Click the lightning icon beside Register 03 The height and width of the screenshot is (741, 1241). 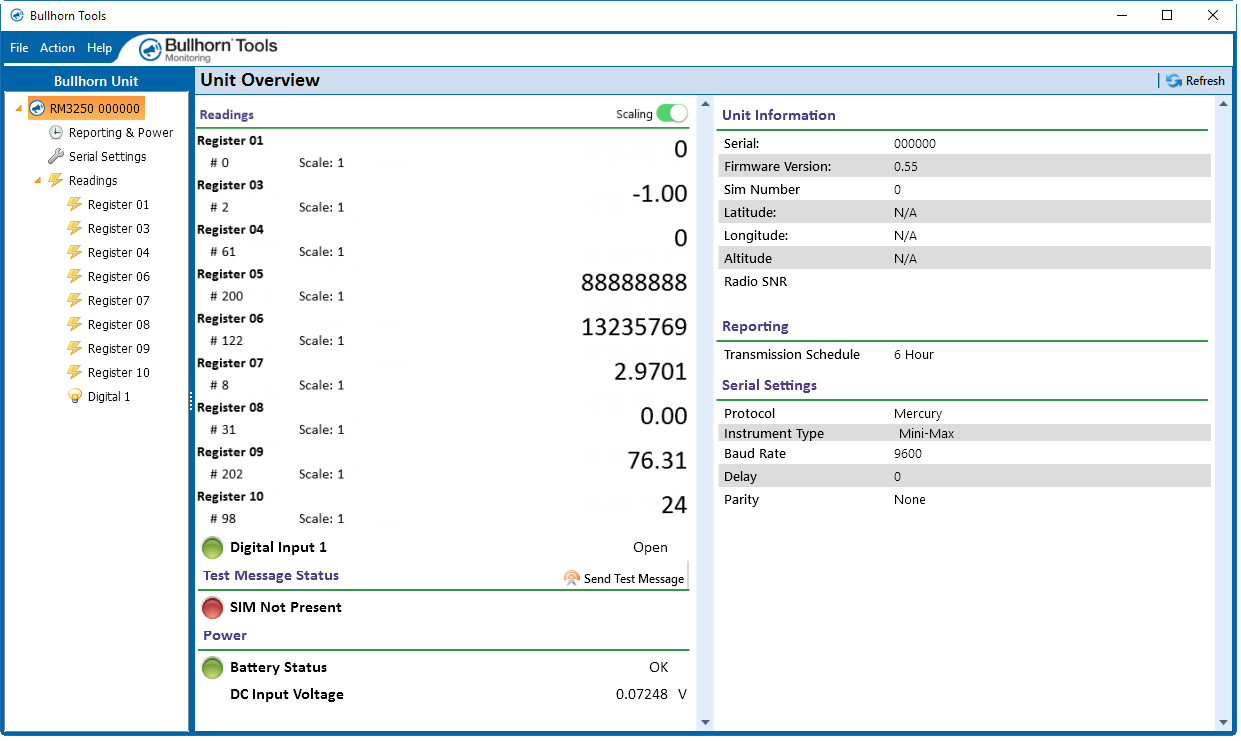tap(74, 228)
